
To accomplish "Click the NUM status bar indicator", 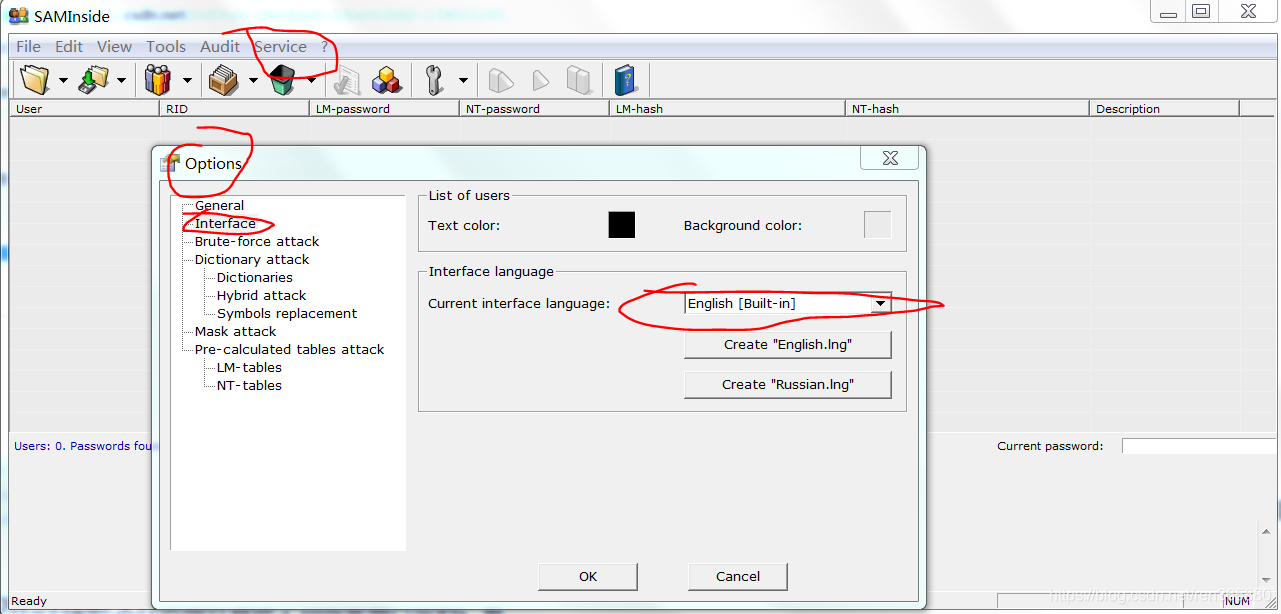I will [x=1237, y=601].
